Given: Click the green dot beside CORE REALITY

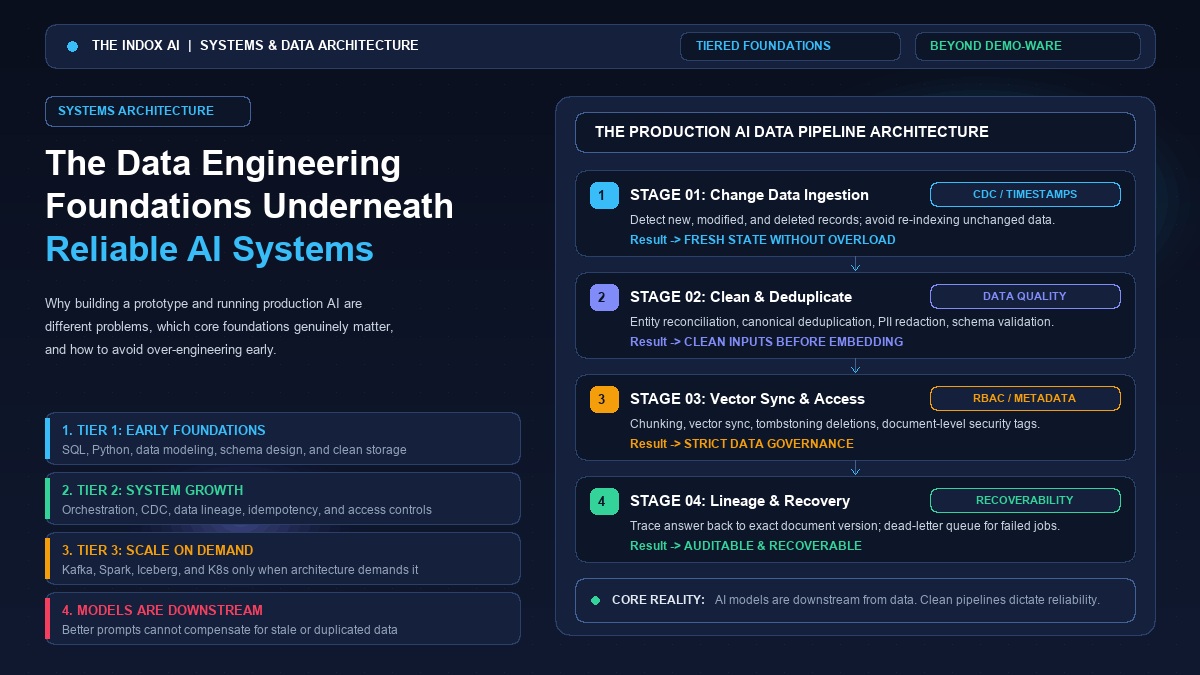Looking at the screenshot, I should (x=596, y=600).
